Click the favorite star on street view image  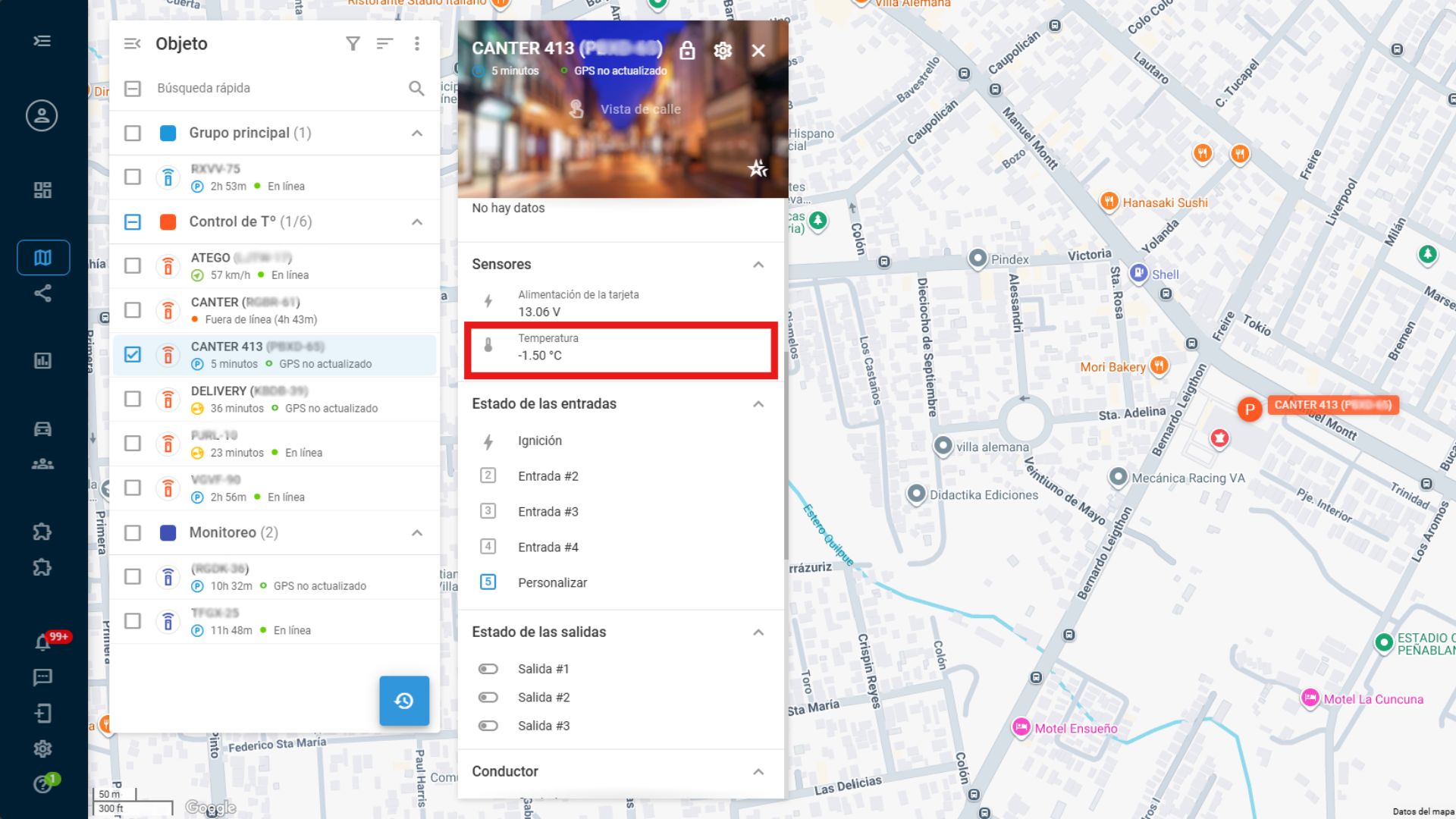pyautogui.click(x=757, y=168)
